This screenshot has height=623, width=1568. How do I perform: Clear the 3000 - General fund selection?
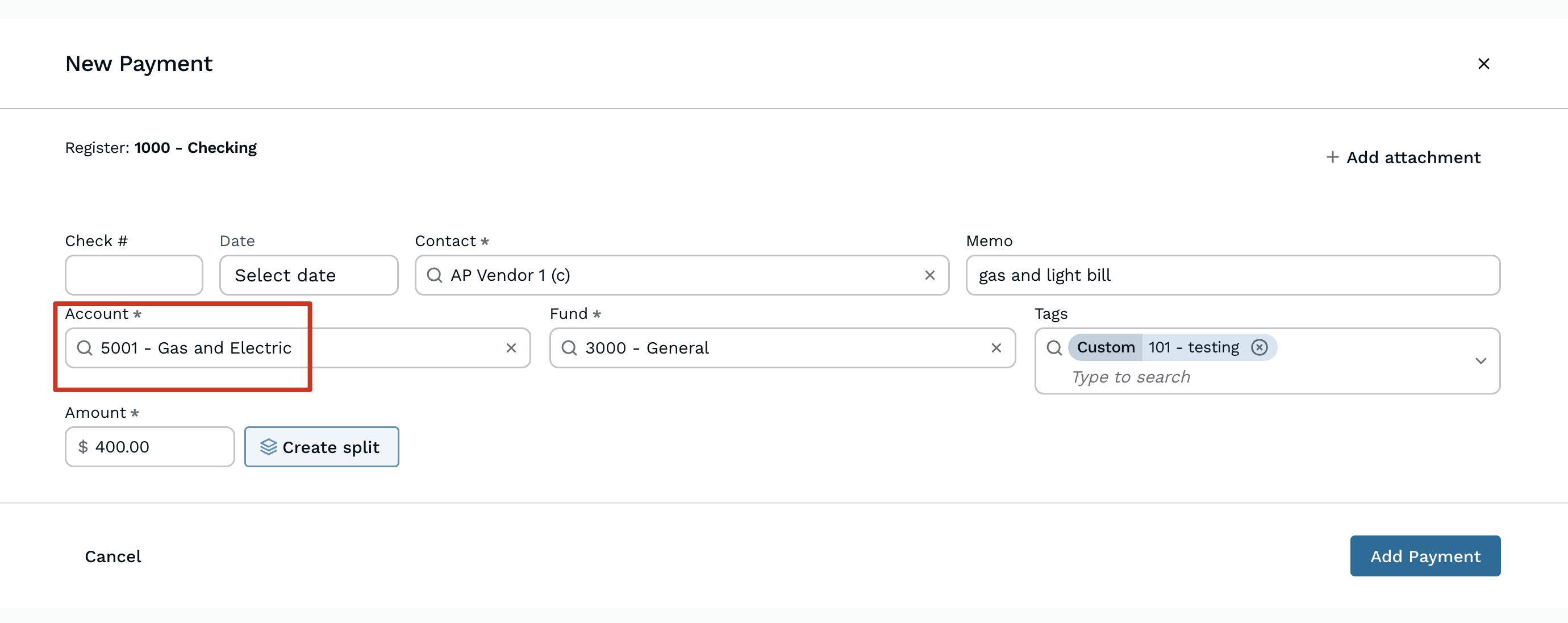click(996, 348)
